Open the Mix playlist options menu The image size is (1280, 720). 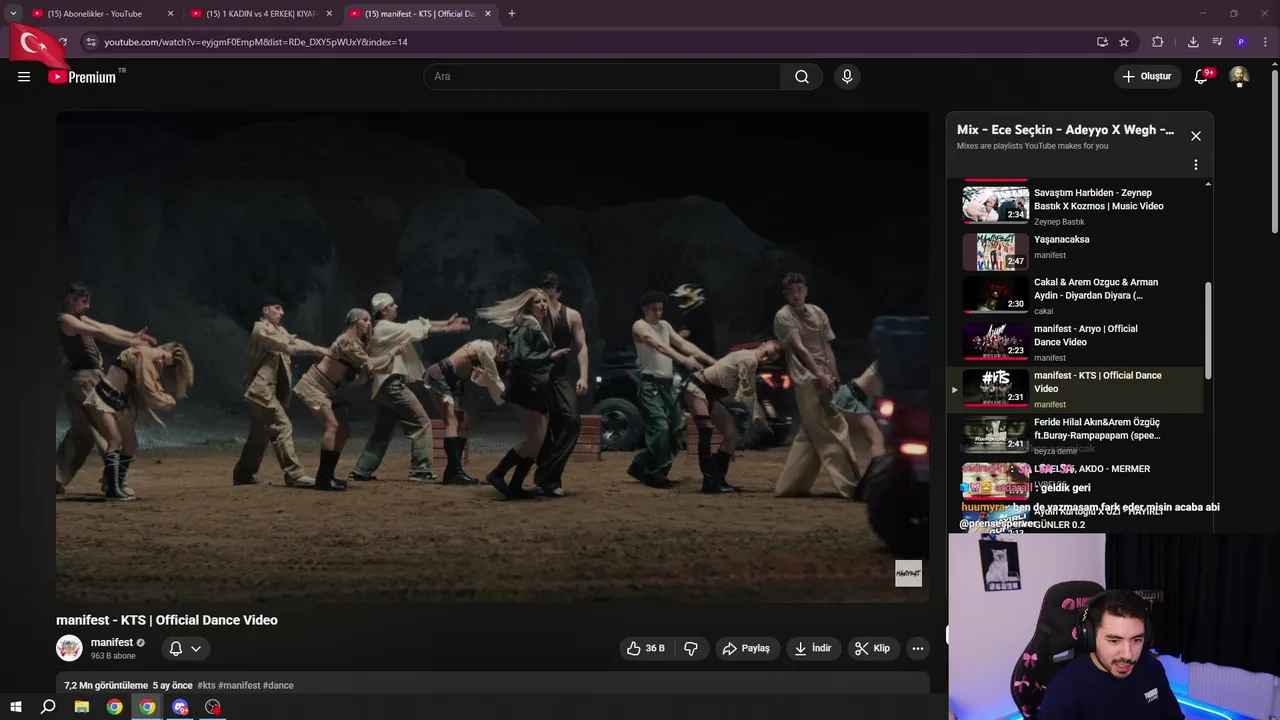pyautogui.click(x=1196, y=165)
